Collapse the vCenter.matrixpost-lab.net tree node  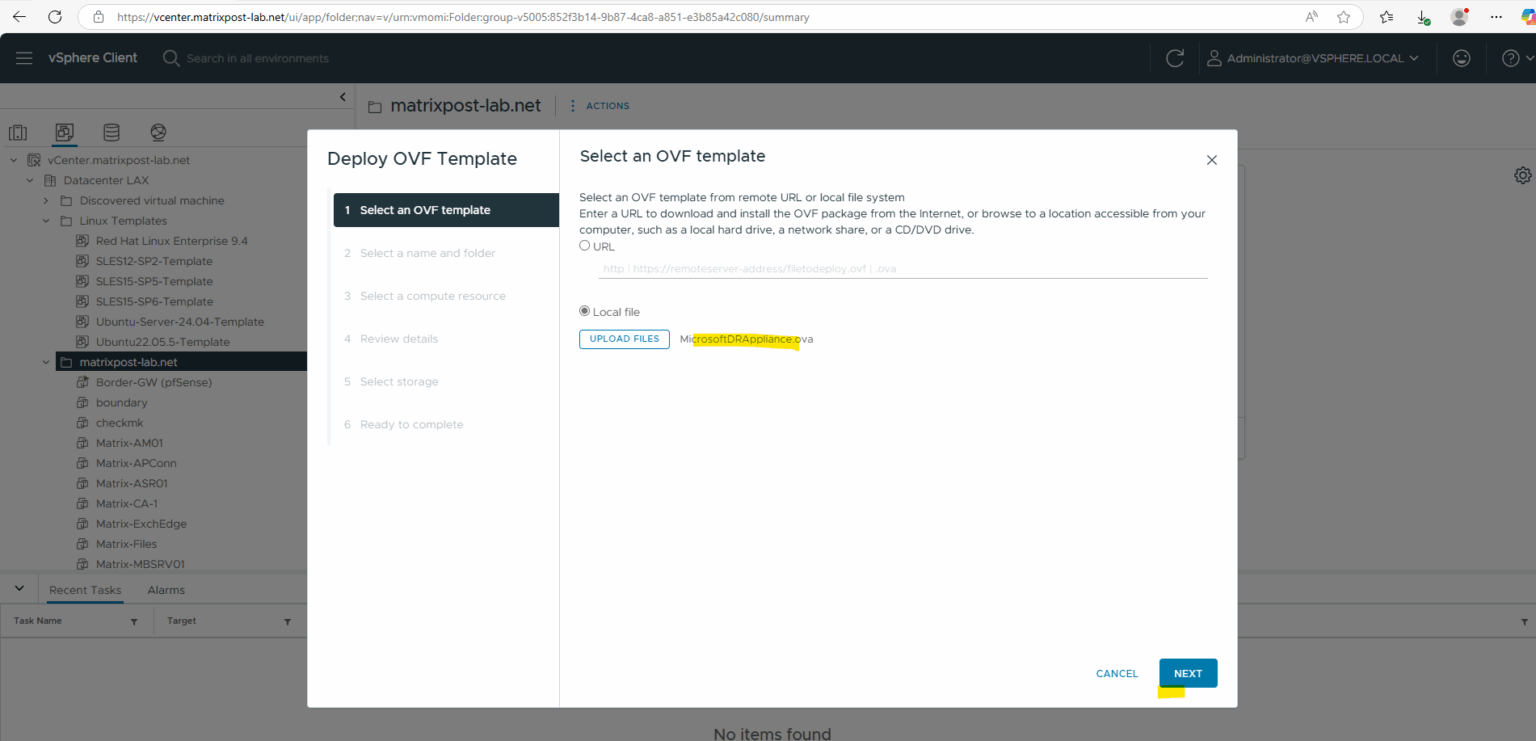pos(13,159)
